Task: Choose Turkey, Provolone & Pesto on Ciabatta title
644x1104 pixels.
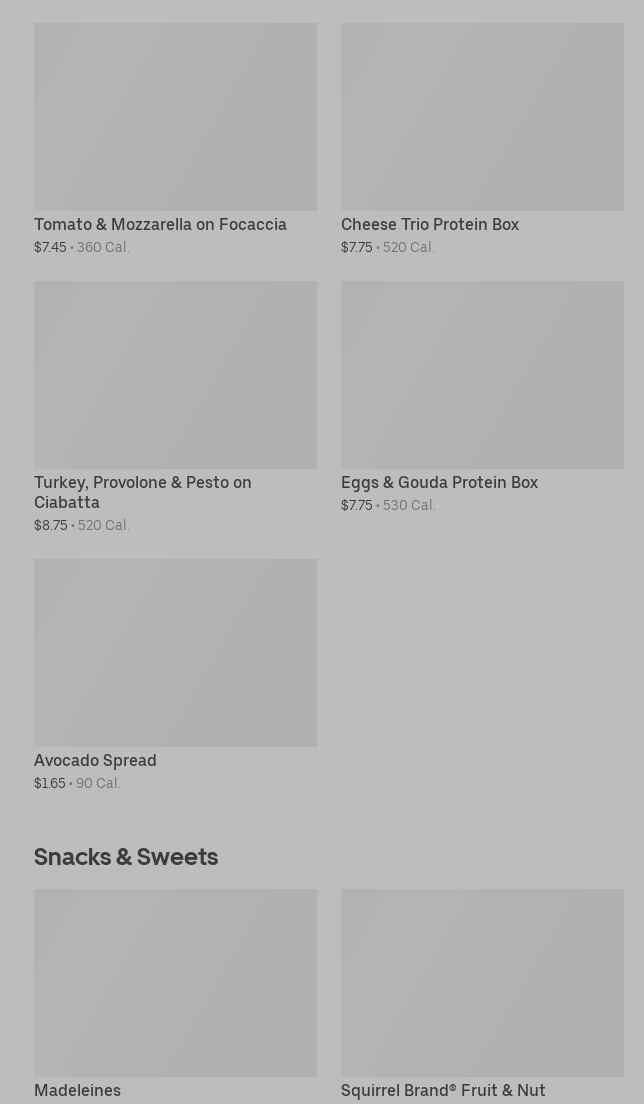Action: click(143, 492)
